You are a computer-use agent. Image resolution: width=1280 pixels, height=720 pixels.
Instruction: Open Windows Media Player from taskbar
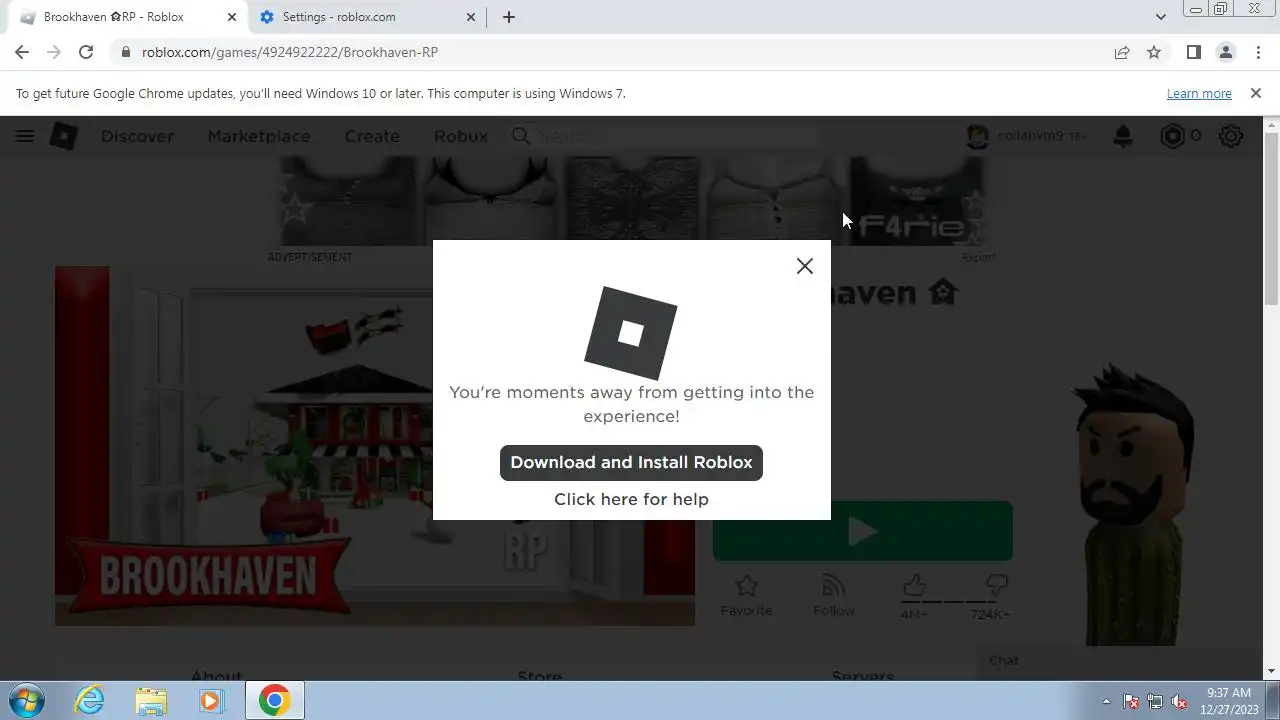[x=211, y=701]
